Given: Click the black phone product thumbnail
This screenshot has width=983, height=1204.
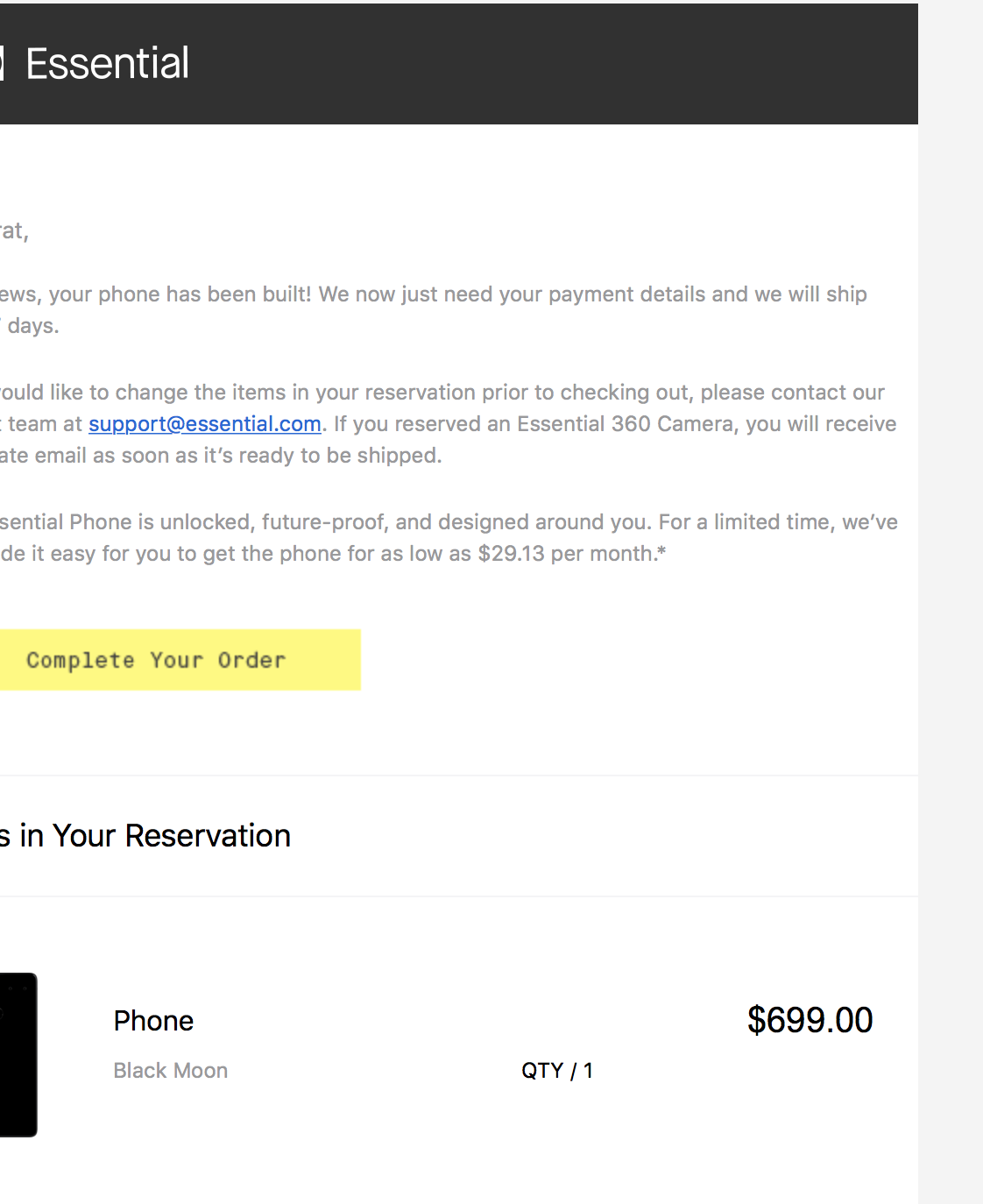Looking at the screenshot, I should 18,1054.
